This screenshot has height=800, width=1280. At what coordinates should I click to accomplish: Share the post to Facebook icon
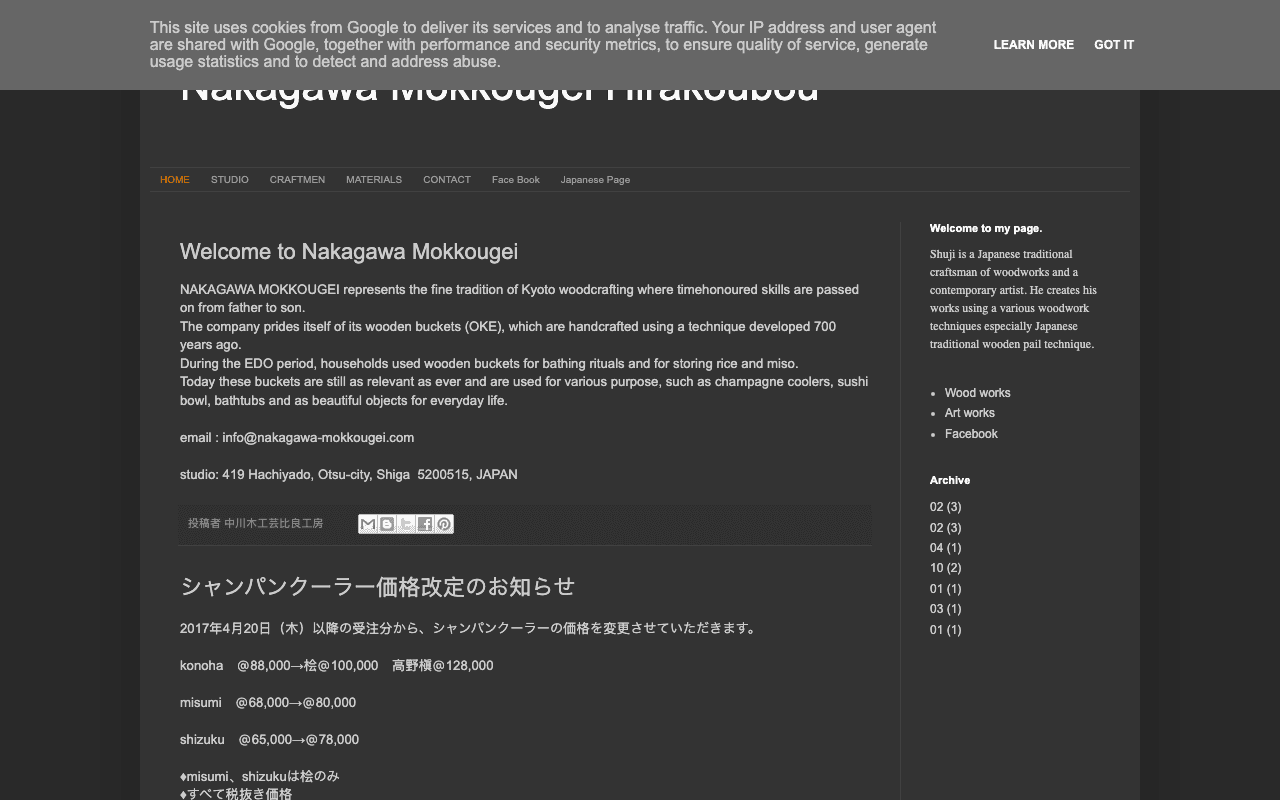pyautogui.click(x=425, y=524)
